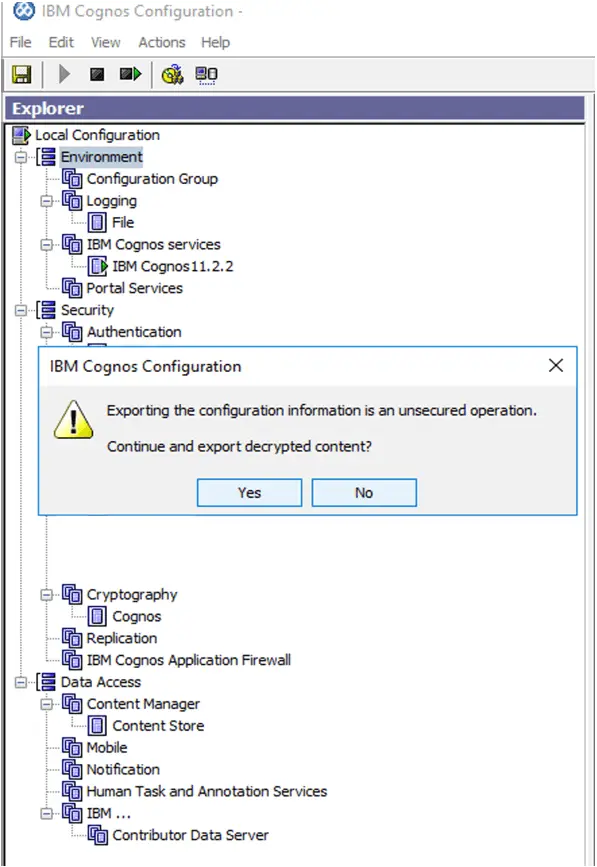Click the IBM Cognos services icon
This screenshot has height=867, width=597.
[72, 244]
